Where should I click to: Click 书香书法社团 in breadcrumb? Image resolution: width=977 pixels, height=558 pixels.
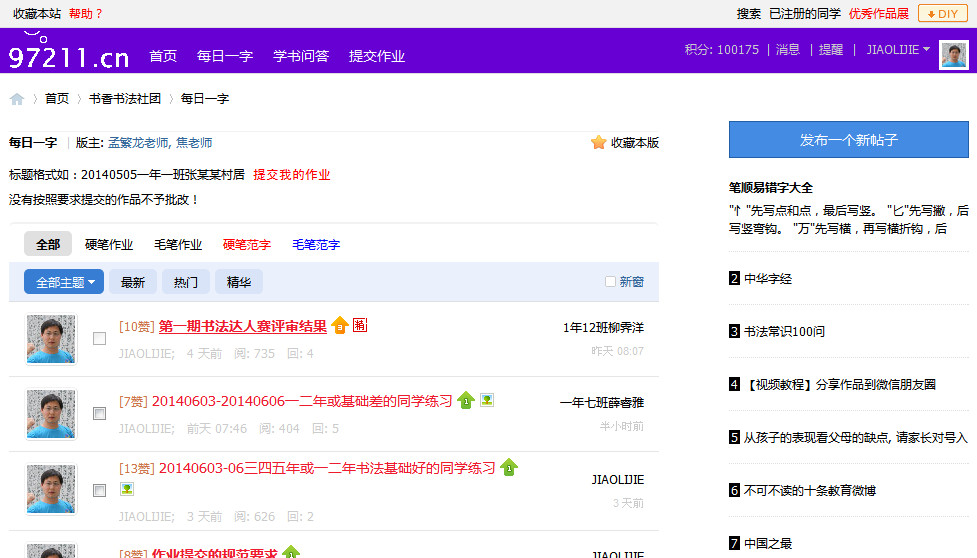pos(125,98)
